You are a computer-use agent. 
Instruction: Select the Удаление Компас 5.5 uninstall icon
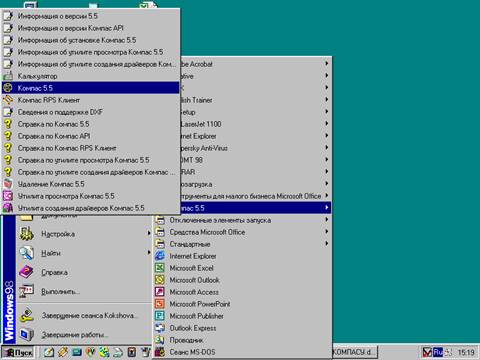(x=8, y=184)
